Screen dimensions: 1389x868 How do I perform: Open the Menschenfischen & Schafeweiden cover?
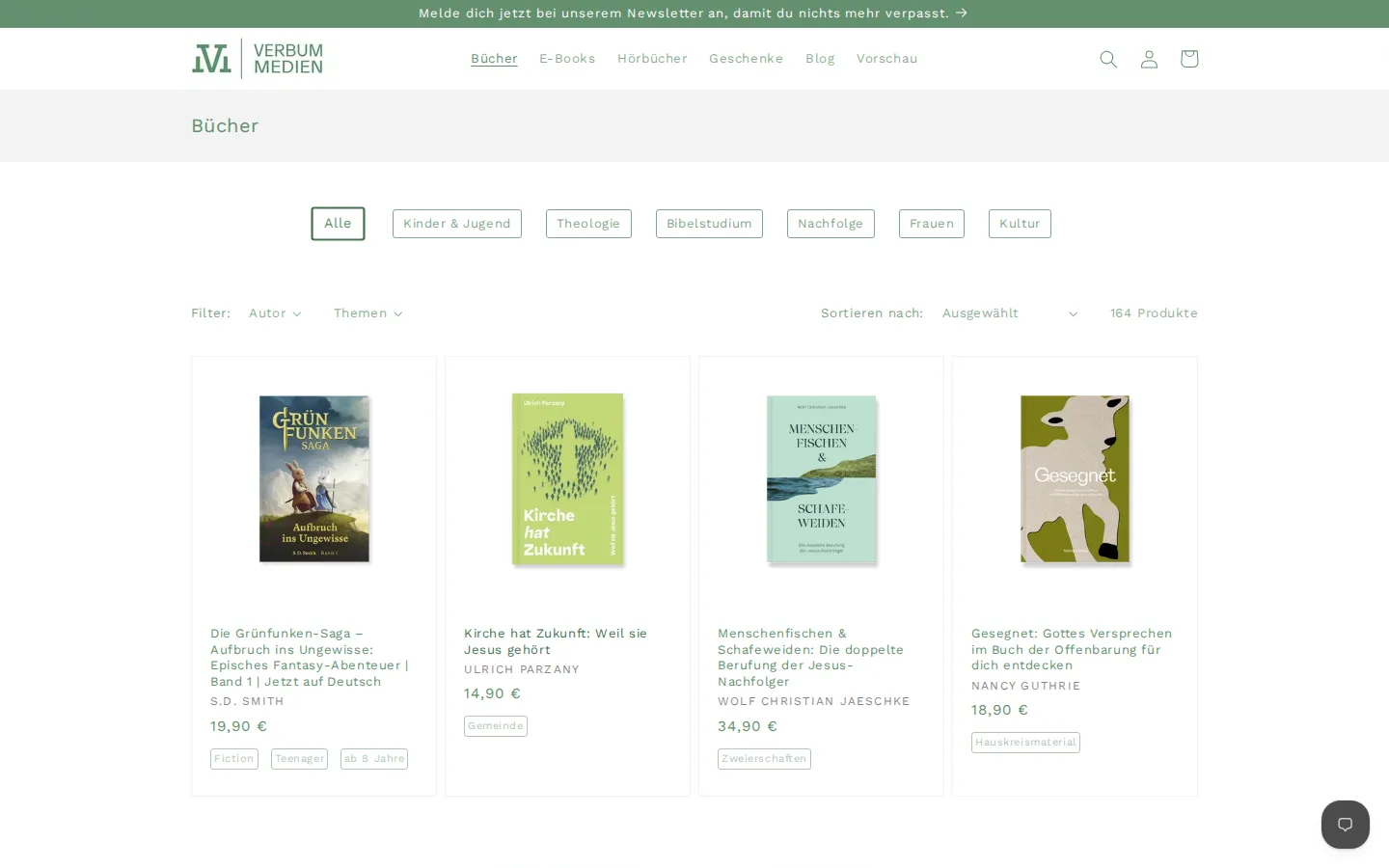coord(822,478)
